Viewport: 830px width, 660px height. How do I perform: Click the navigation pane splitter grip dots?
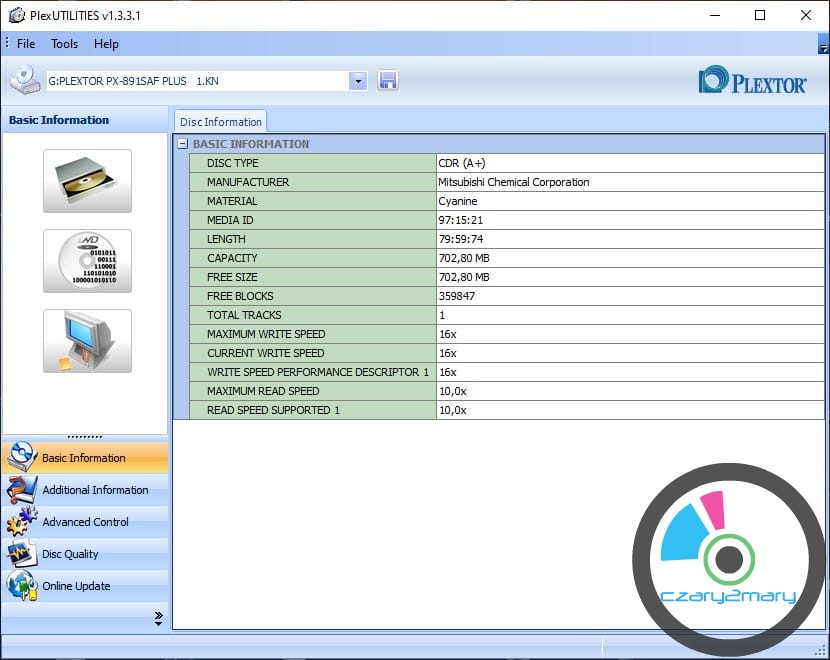pyautogui.click(x=84, y=437)
